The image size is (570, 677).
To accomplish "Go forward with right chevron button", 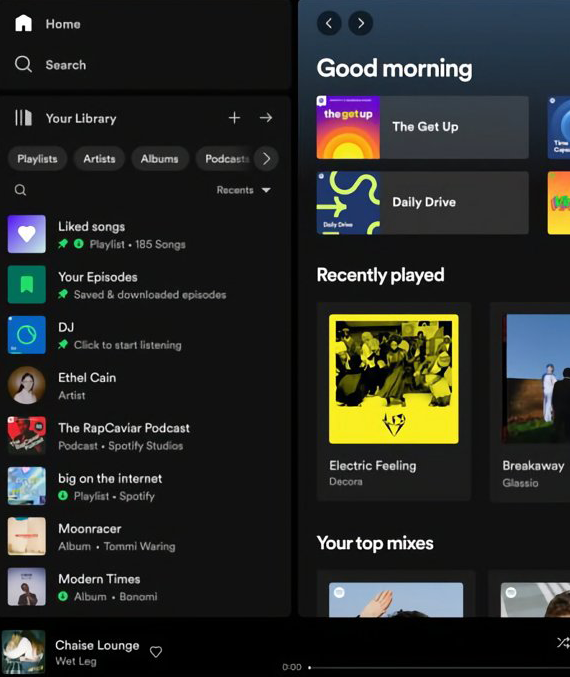I will [x=361, y=23].
